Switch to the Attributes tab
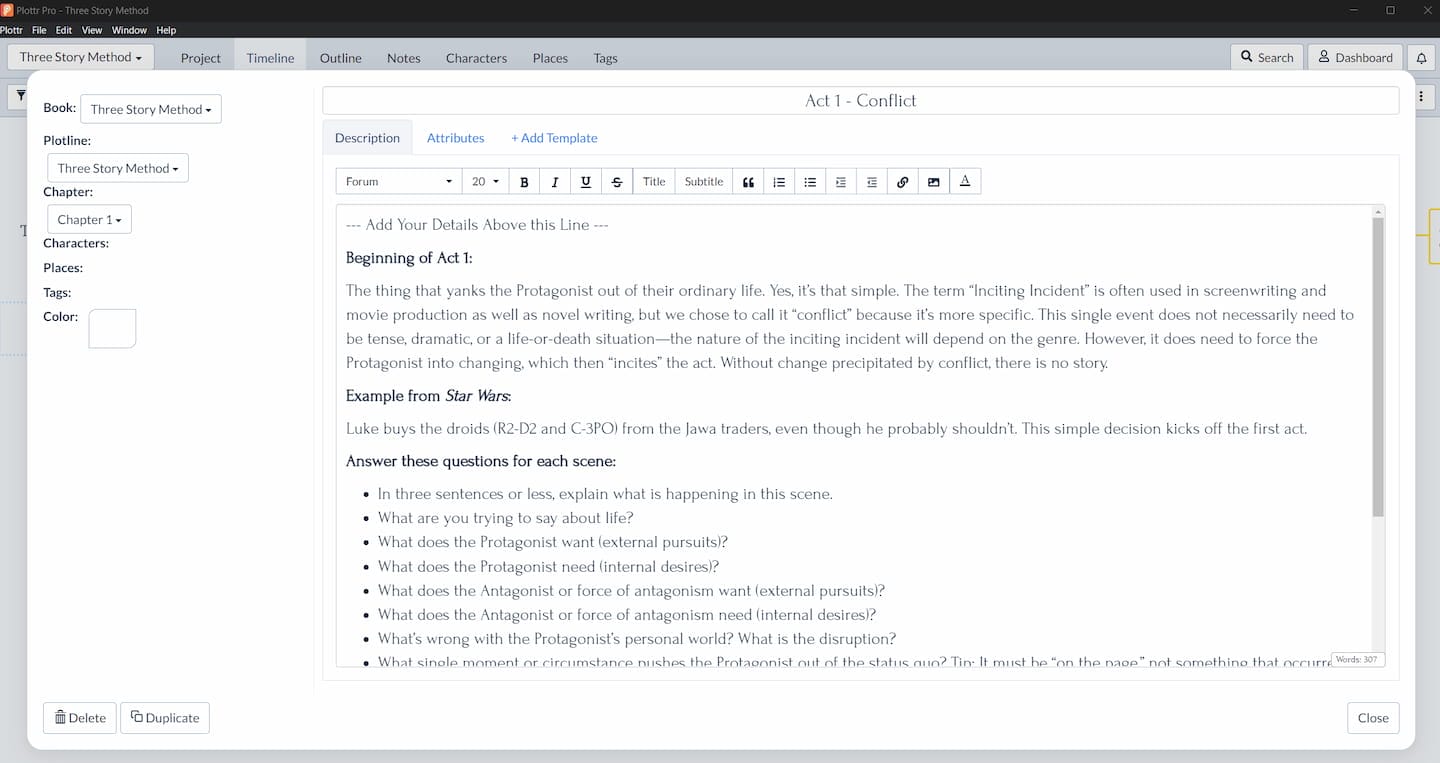Image resolution: width=1440 pixels, height=763 pixels. pyautogui.click(x=455, y=138)
